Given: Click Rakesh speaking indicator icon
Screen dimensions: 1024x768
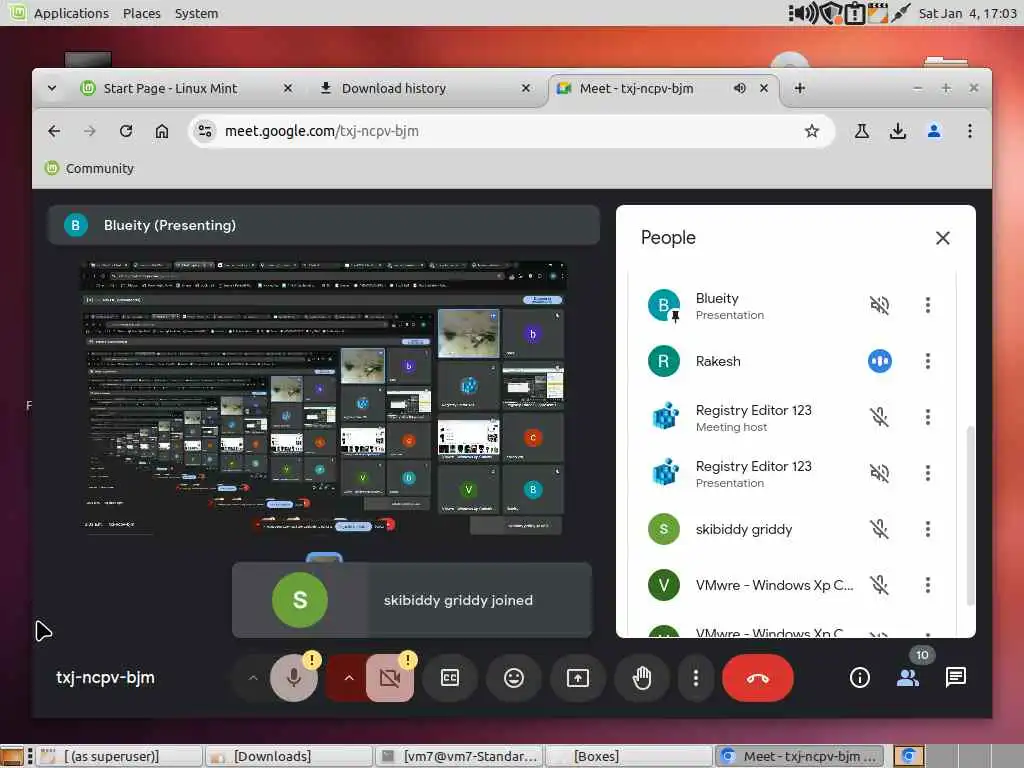Looking at the screenshot, I should [x=880, y=361].
